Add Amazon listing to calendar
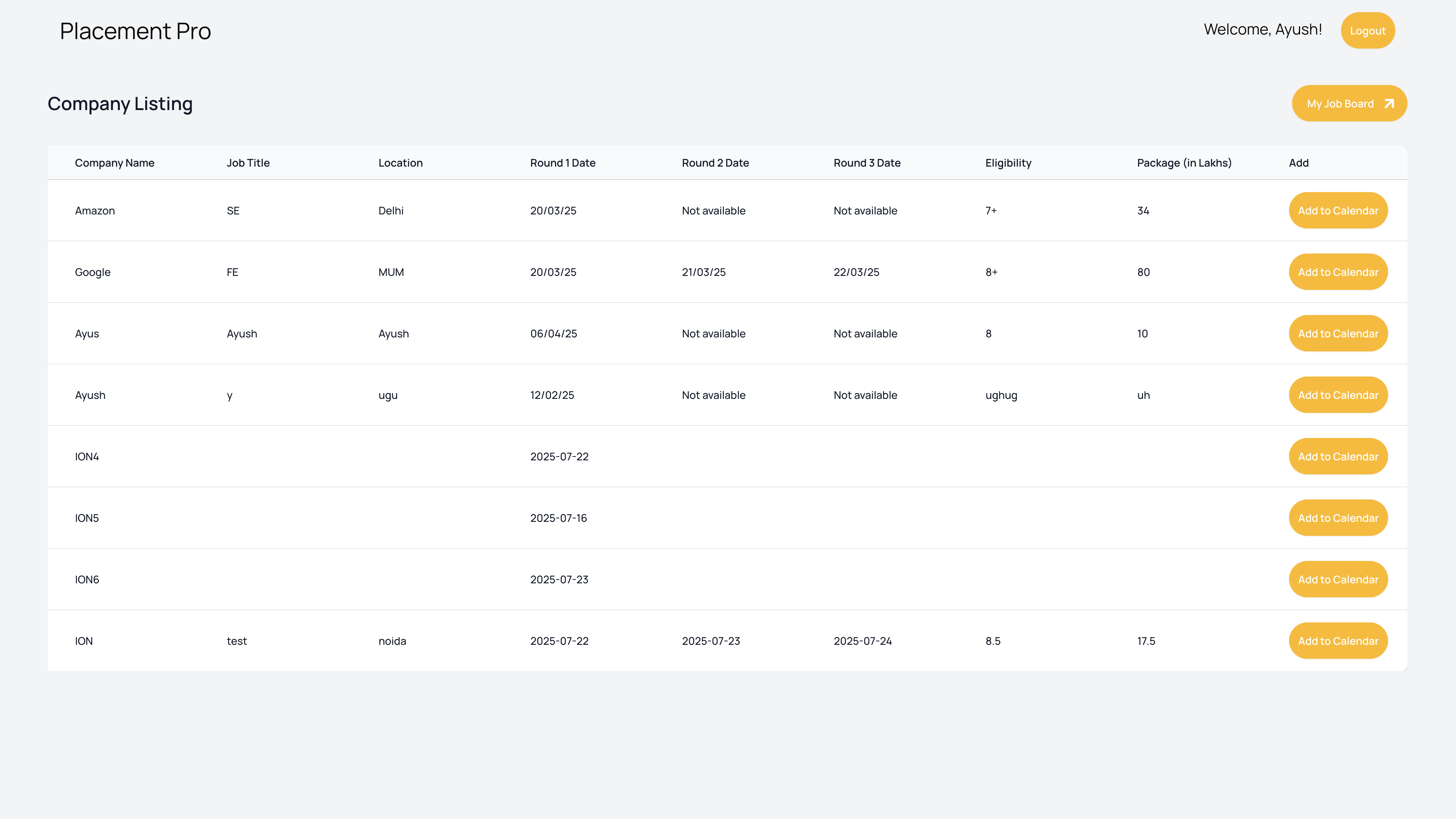The image size is (1456, 819). point(1337,210)
